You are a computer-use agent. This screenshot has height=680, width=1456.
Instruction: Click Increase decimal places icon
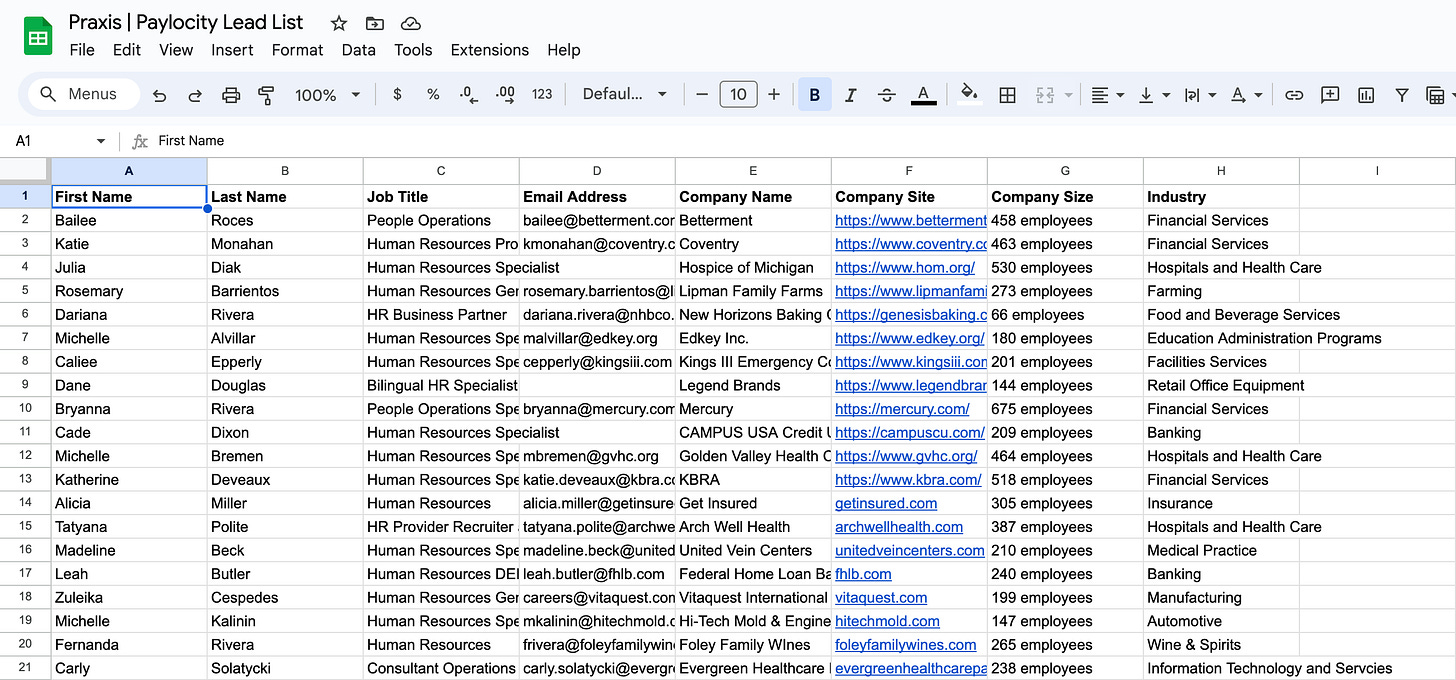pyautogui.click(x=505, y=94)
